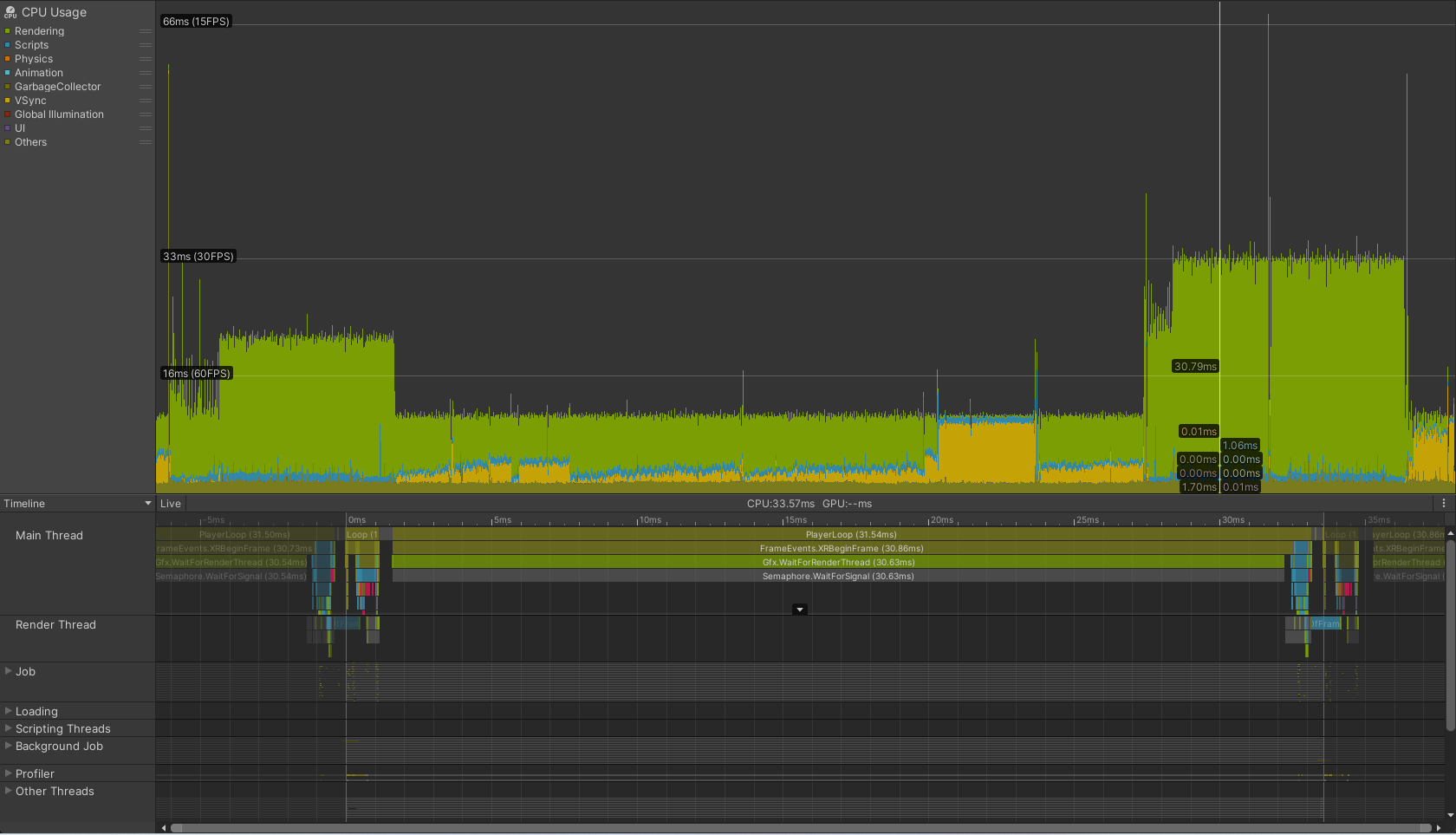Screen dimensions: 1456x835
Task: Toggle the VSync category in the chart
Action: pos(8,101)
